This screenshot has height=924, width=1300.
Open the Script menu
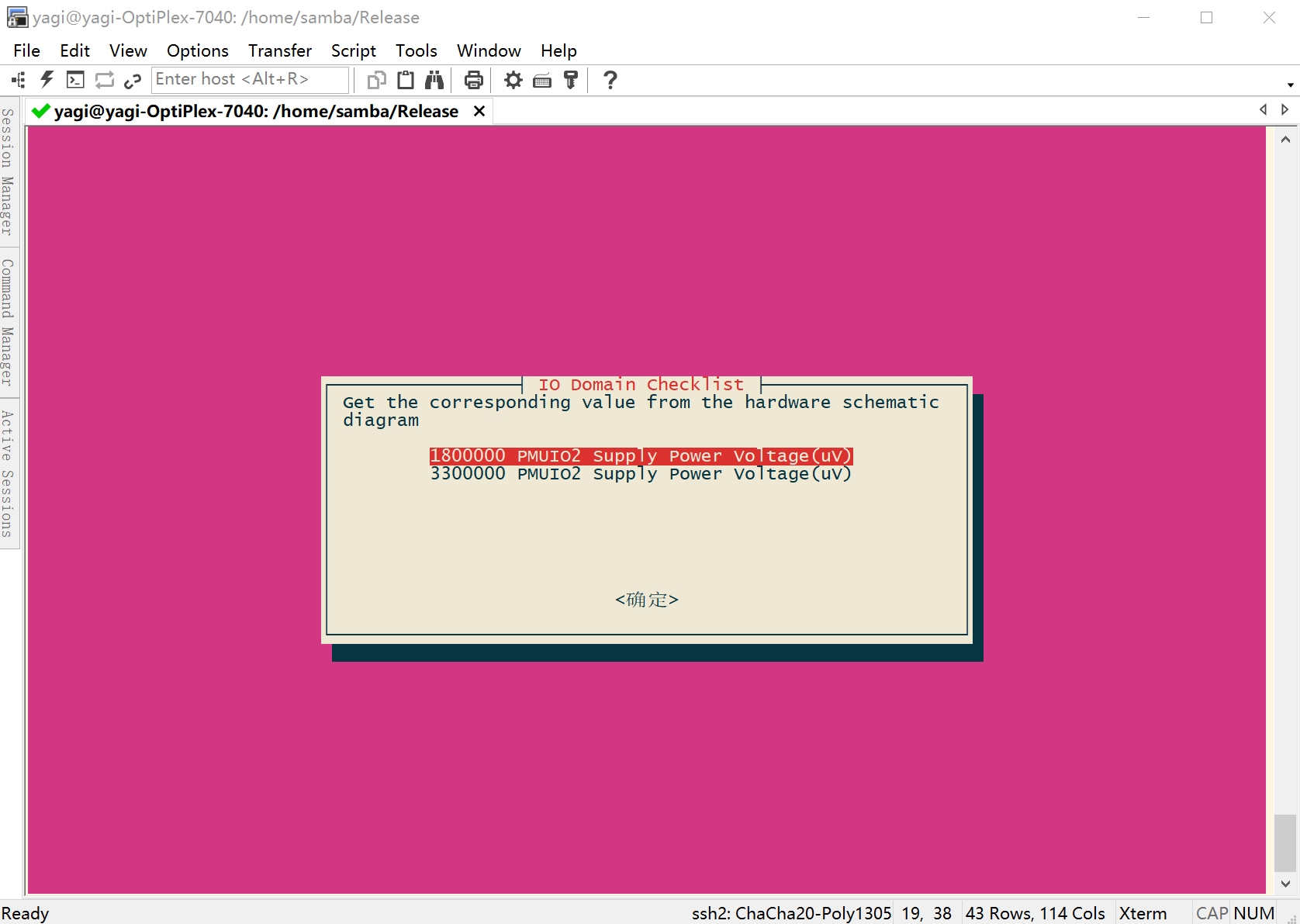click(x=353, y=50)
